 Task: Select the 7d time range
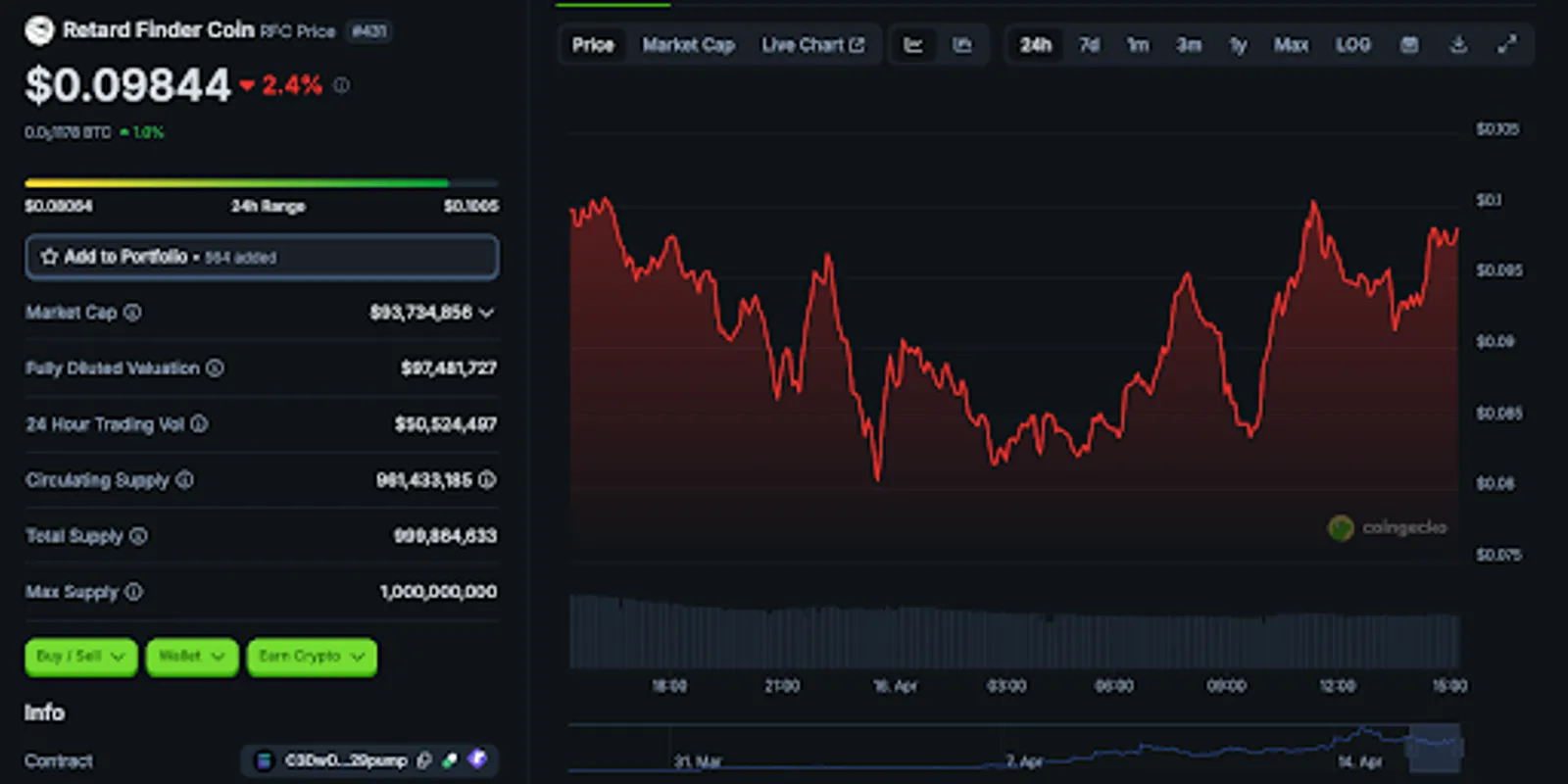click(1090, 45)
